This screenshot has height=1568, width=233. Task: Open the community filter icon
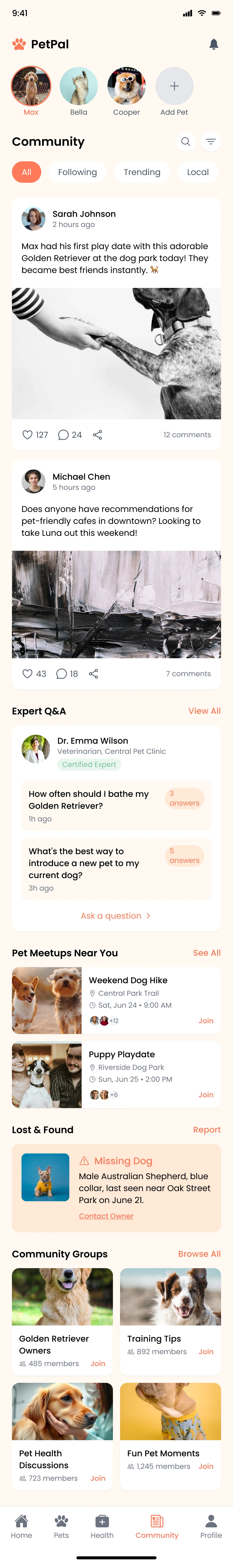click(211, 142)
